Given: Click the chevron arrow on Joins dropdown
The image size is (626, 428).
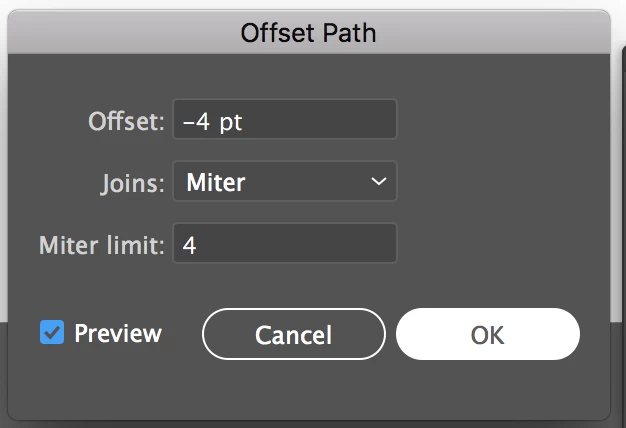Looking at the screenshot, I should tap(378, 182).
